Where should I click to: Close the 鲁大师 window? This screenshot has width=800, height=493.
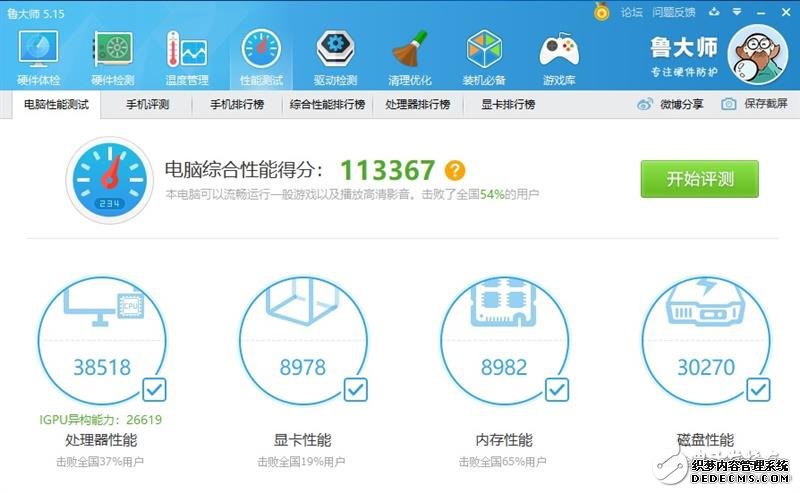pyautogui.click(x=786, y=12)
